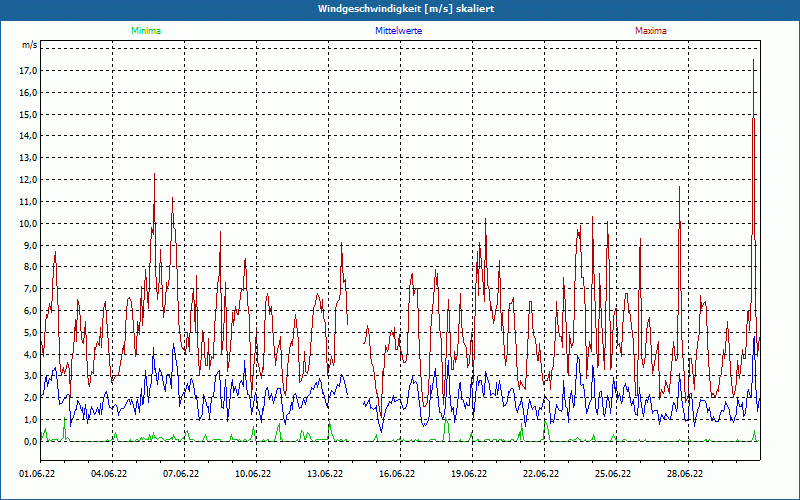Click the 0,0 y-axis value
The height and width of the screenshot is (500, 800).
[x=31, y=442]
